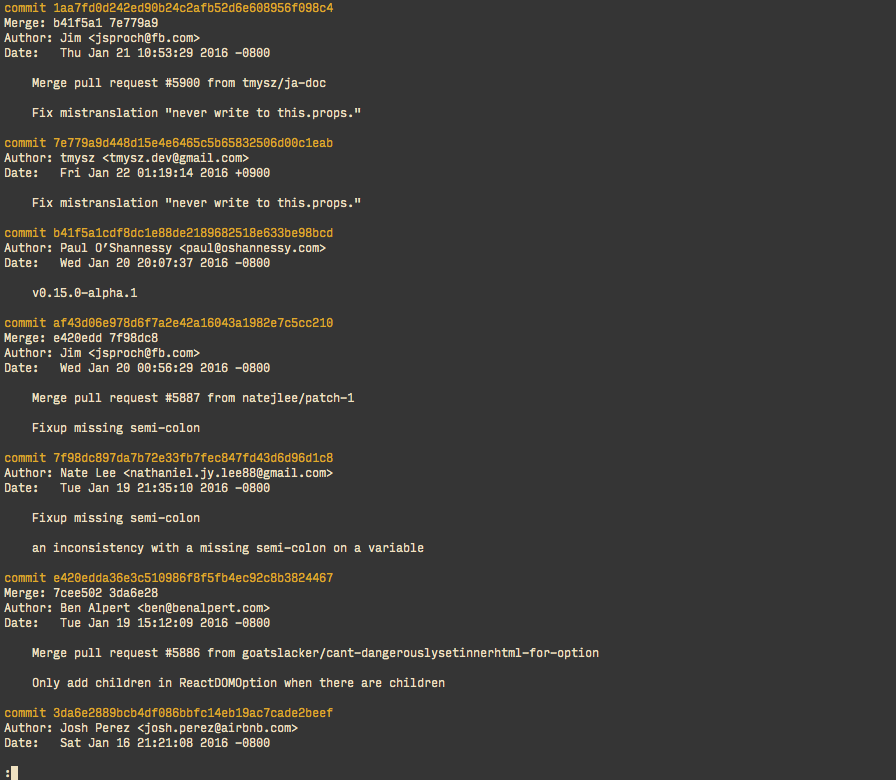Click 'Merge pull request #5900' message line
The height and width of the screenshot is (780, 896).
click(x=179, y=83)
